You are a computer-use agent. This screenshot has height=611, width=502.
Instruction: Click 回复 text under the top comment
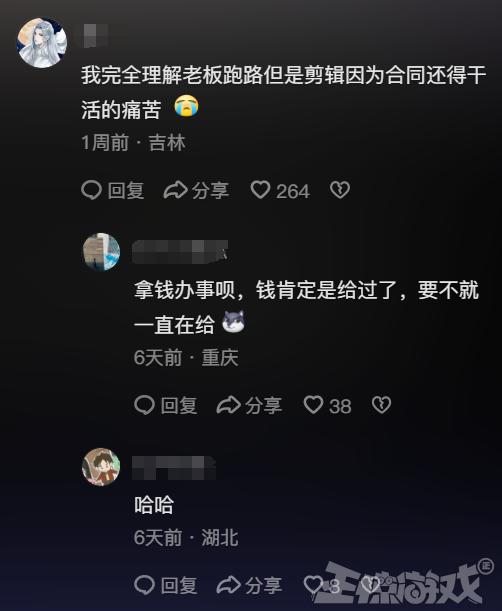[126, 191]
